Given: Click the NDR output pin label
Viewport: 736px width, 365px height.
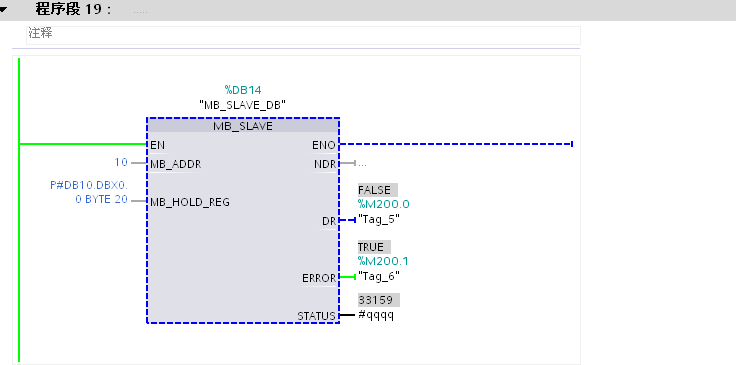Looking at the screenshot, I should coord(325,164).
